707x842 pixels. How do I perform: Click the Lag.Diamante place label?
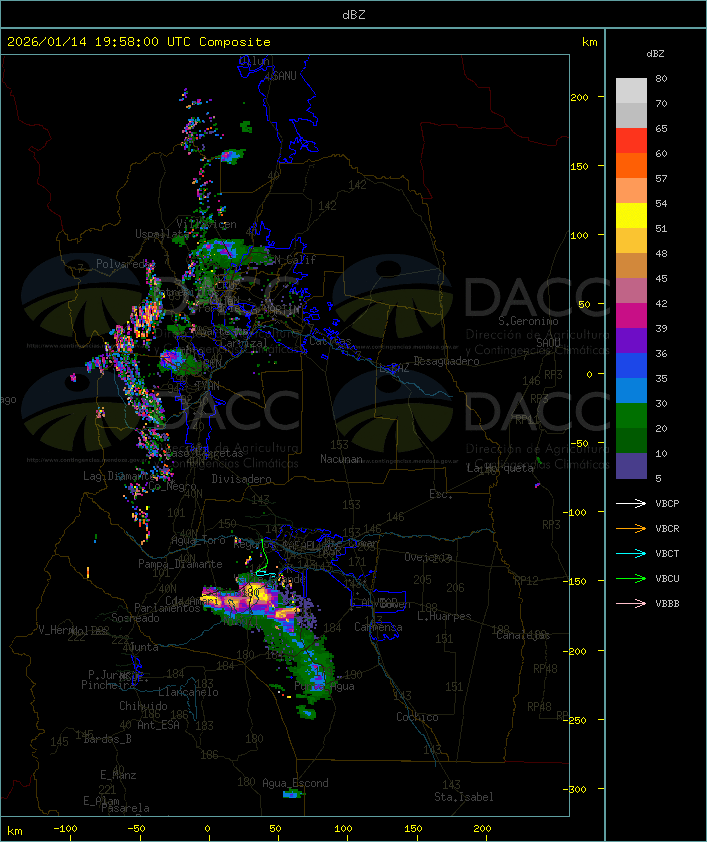pos(119,476)
